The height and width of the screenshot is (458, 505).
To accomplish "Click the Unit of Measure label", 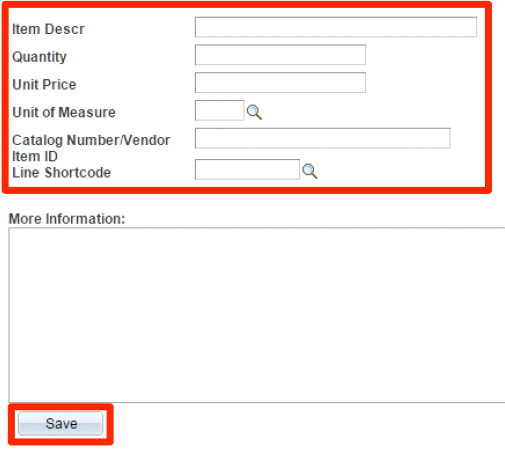I will 64,112.
